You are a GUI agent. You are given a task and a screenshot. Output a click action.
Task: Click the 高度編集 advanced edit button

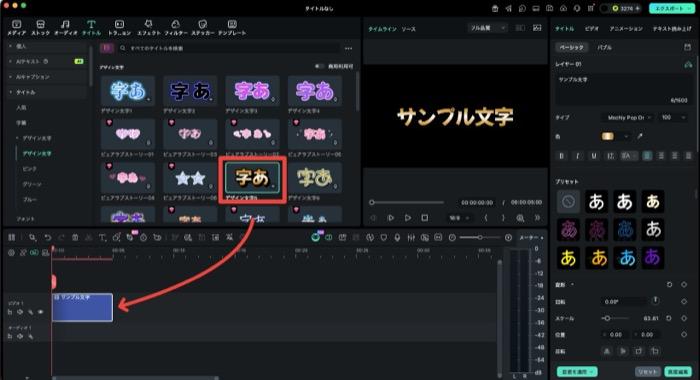[678, 372]
